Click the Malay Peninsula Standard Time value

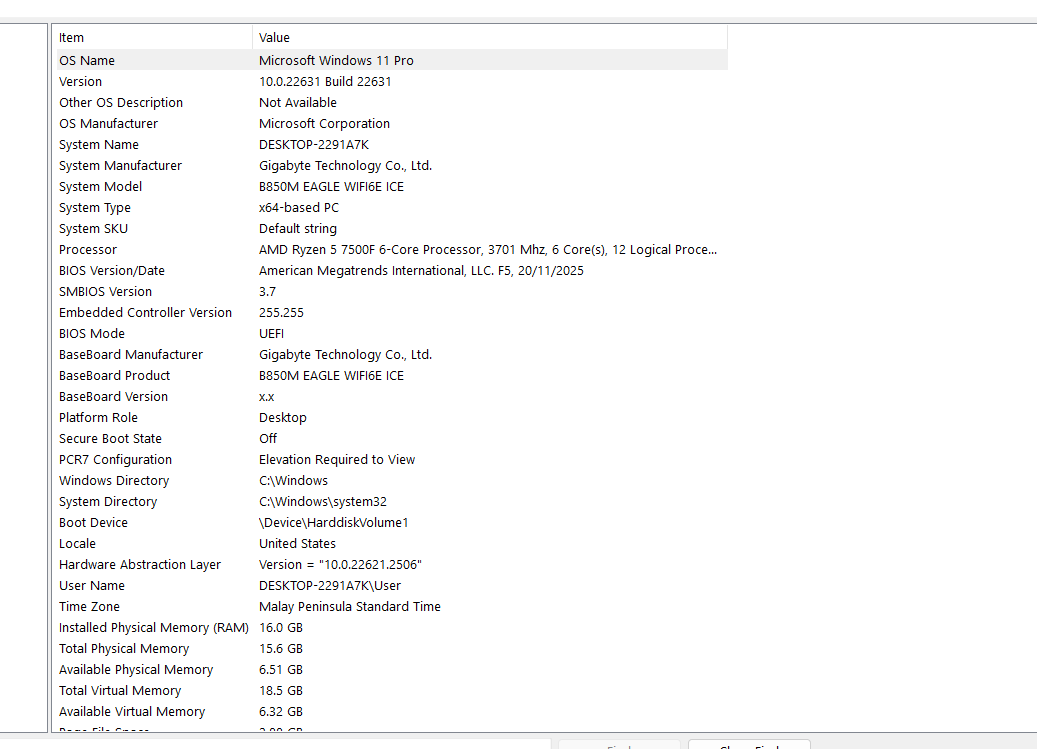[x=349, y=607]
